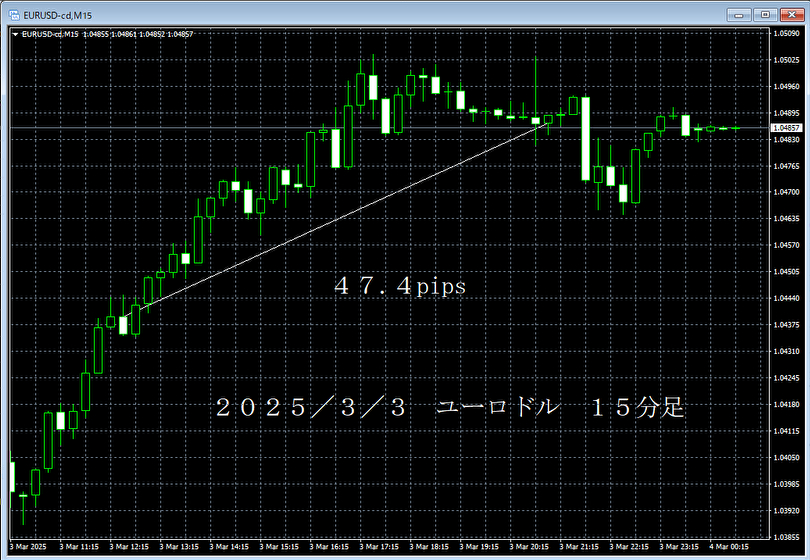Click the 4 Mar 00:15 time axis label

[x=729, y=547]
